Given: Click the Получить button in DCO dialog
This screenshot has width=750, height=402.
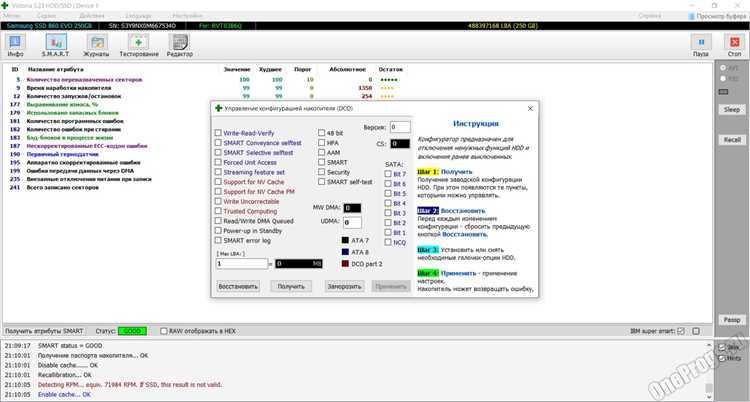Looking at the screenshot, I should (291, 286).
